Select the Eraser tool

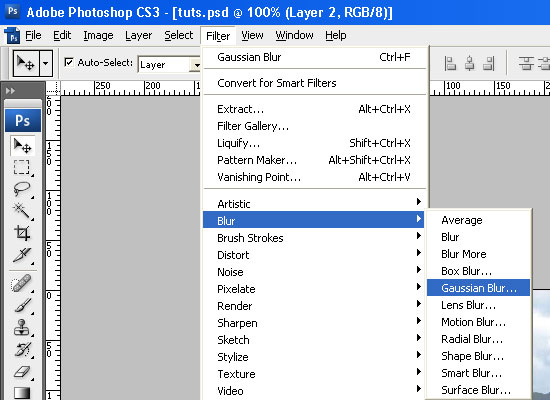(22, 371)
